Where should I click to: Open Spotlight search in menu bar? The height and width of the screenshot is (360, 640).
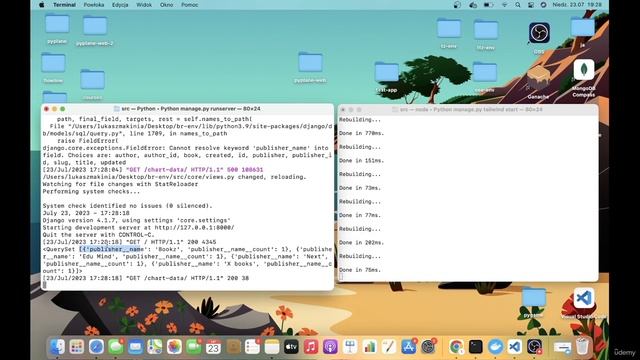(x=518, y=5)
